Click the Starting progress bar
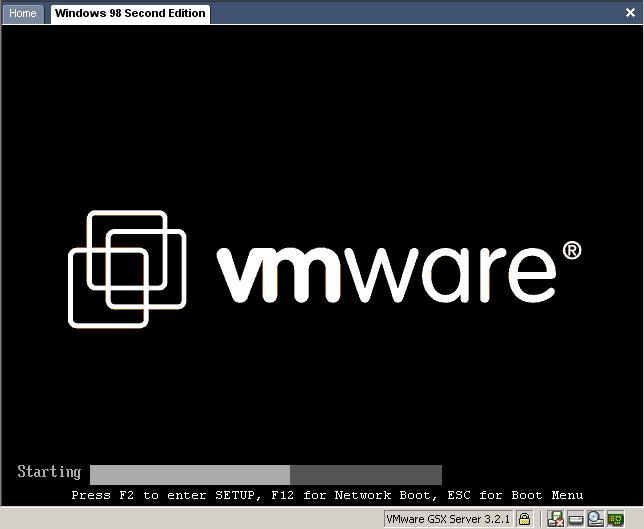This screenshot has height=529, width=644. click(266, 475)
